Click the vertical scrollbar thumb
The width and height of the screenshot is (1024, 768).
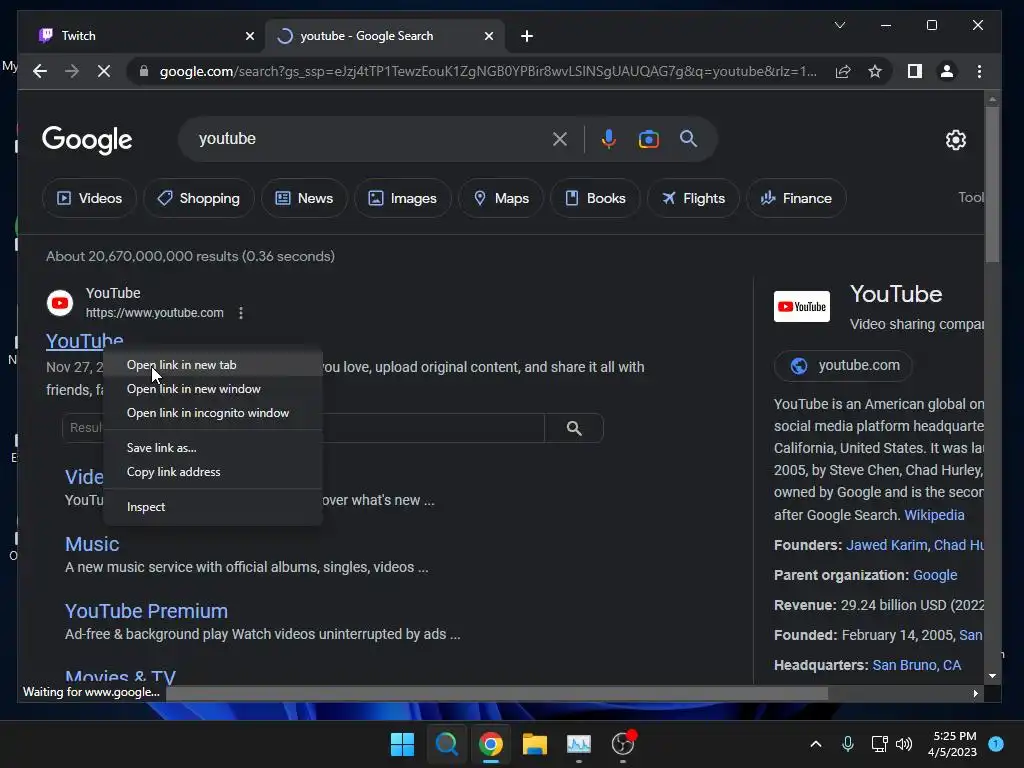tap(993, 184)
